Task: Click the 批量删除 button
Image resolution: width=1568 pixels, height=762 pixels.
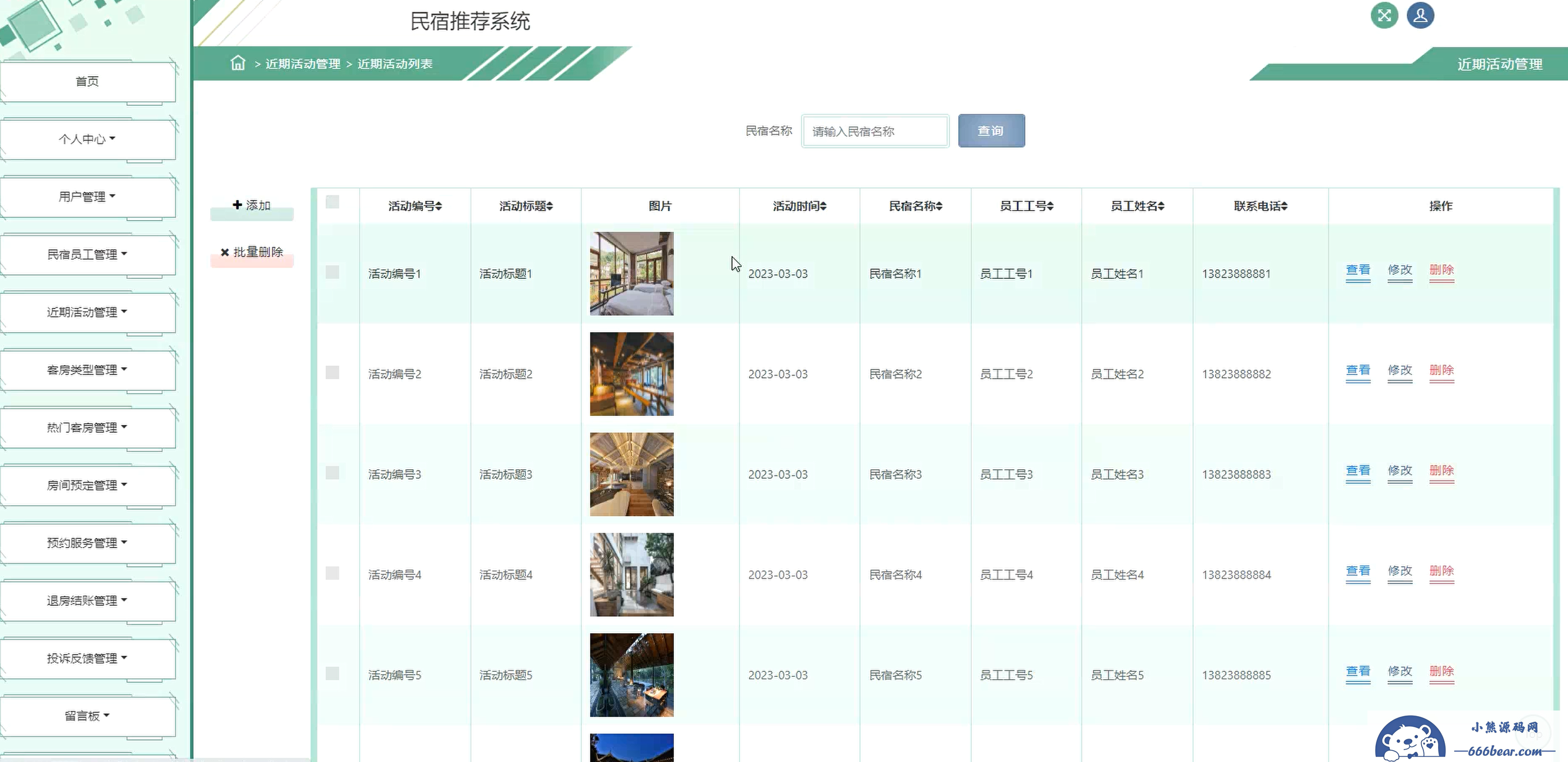Action: 252,253
